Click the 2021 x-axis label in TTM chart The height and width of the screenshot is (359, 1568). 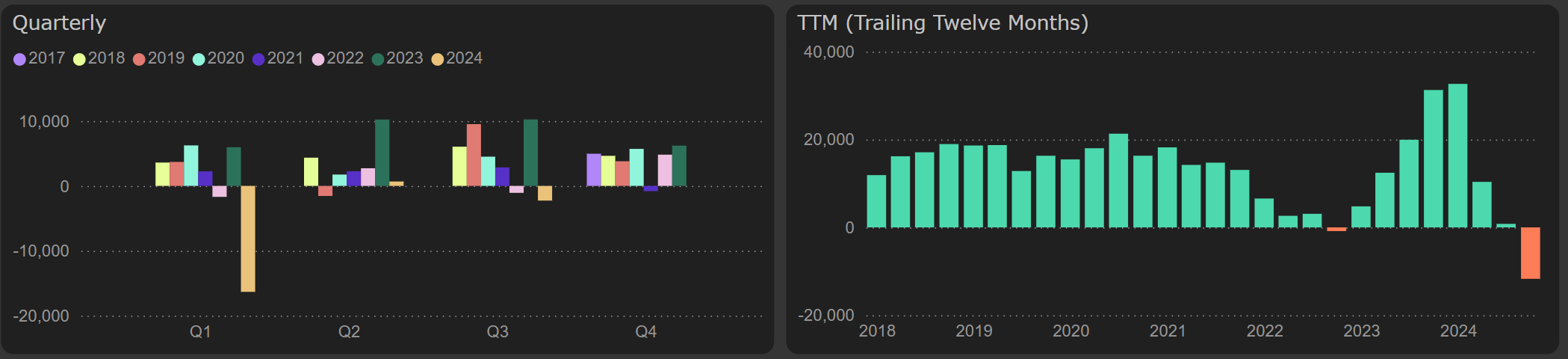(1168, 331)
